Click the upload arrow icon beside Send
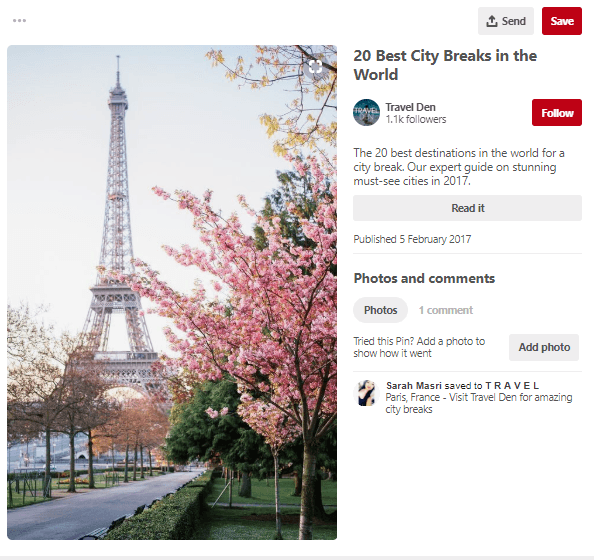Image resolution: width=594 pixels, height=560 pixels. (492, 21)
